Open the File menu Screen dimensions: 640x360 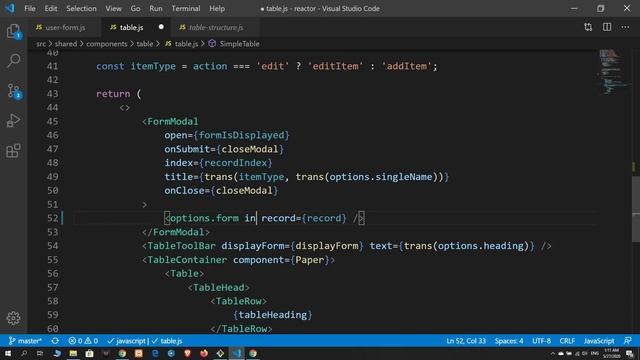[x=30, y=8]
